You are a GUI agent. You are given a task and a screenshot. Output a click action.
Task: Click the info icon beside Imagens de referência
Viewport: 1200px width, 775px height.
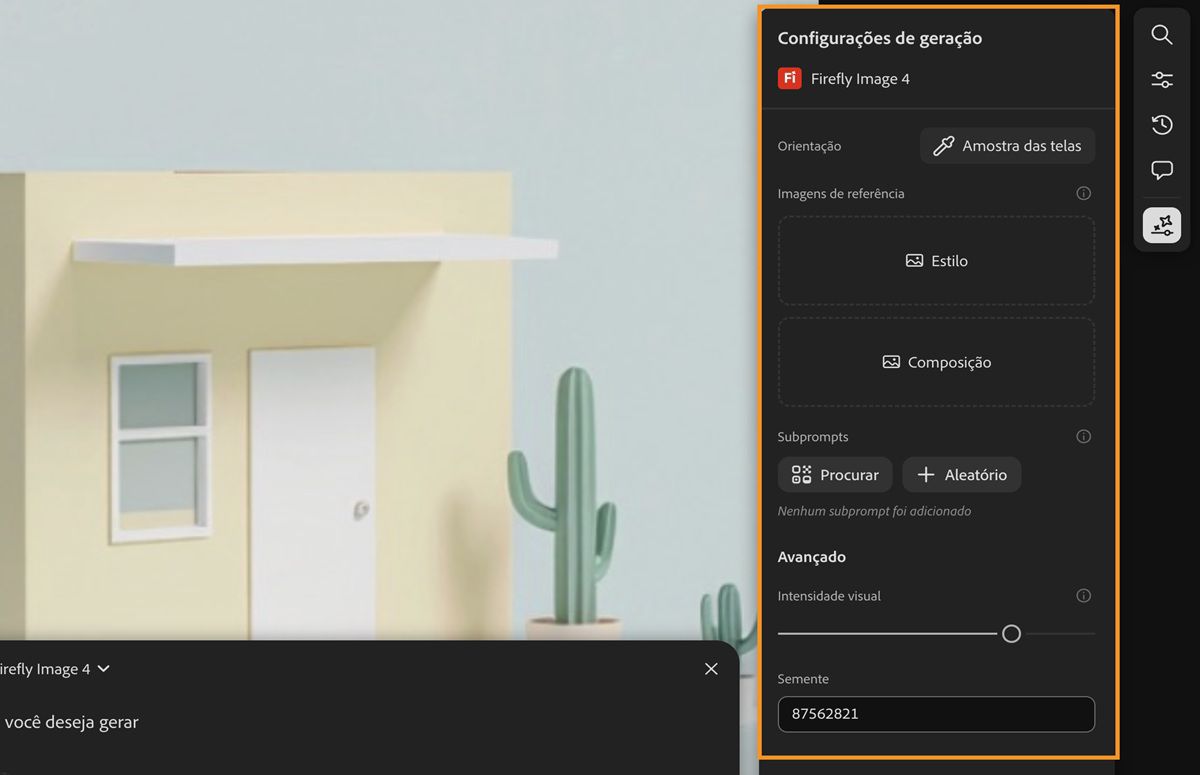click(1083, 193)
